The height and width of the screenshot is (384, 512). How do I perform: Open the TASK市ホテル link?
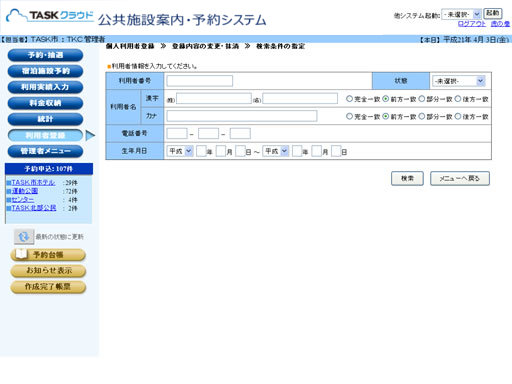pyautogui.click(x=33, y=183)
